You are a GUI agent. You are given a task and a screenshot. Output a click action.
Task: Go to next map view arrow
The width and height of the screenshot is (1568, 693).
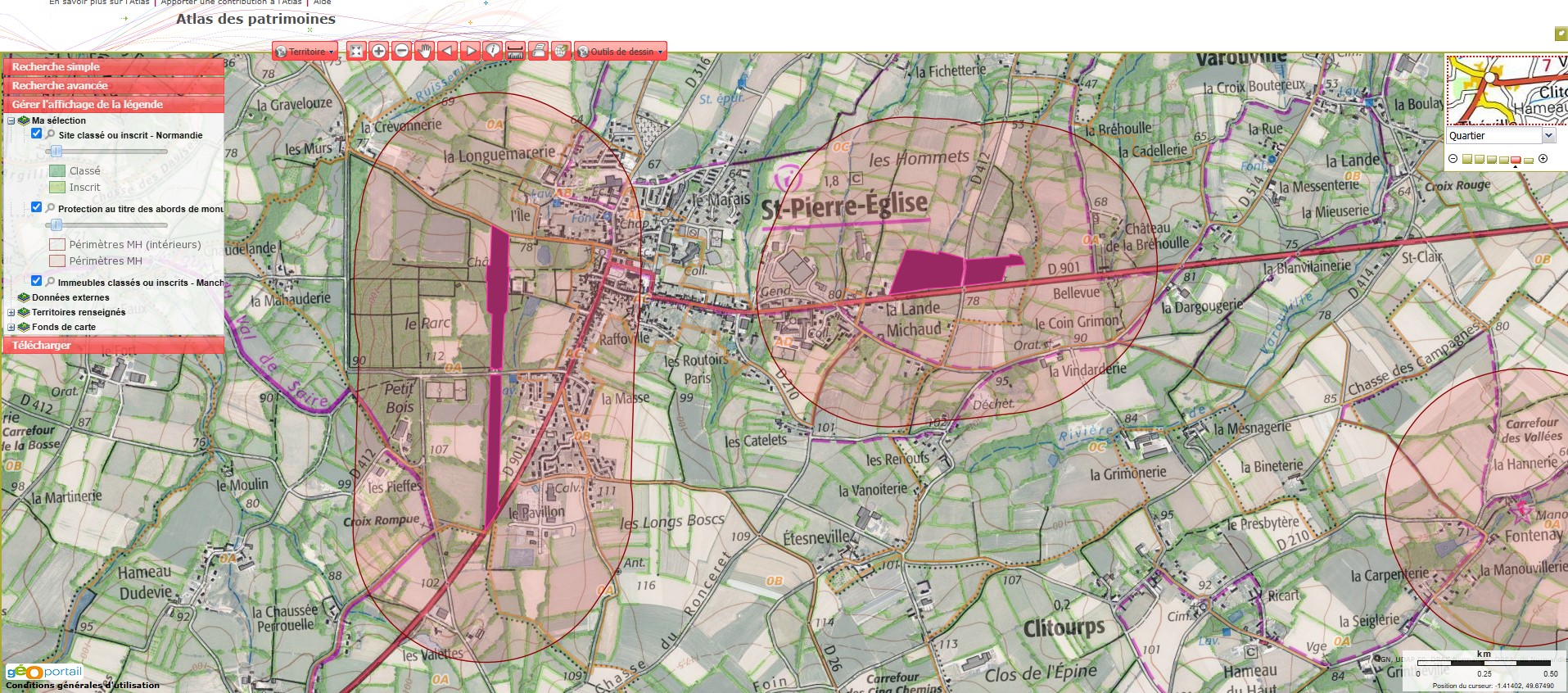click(x=470, y=51)
